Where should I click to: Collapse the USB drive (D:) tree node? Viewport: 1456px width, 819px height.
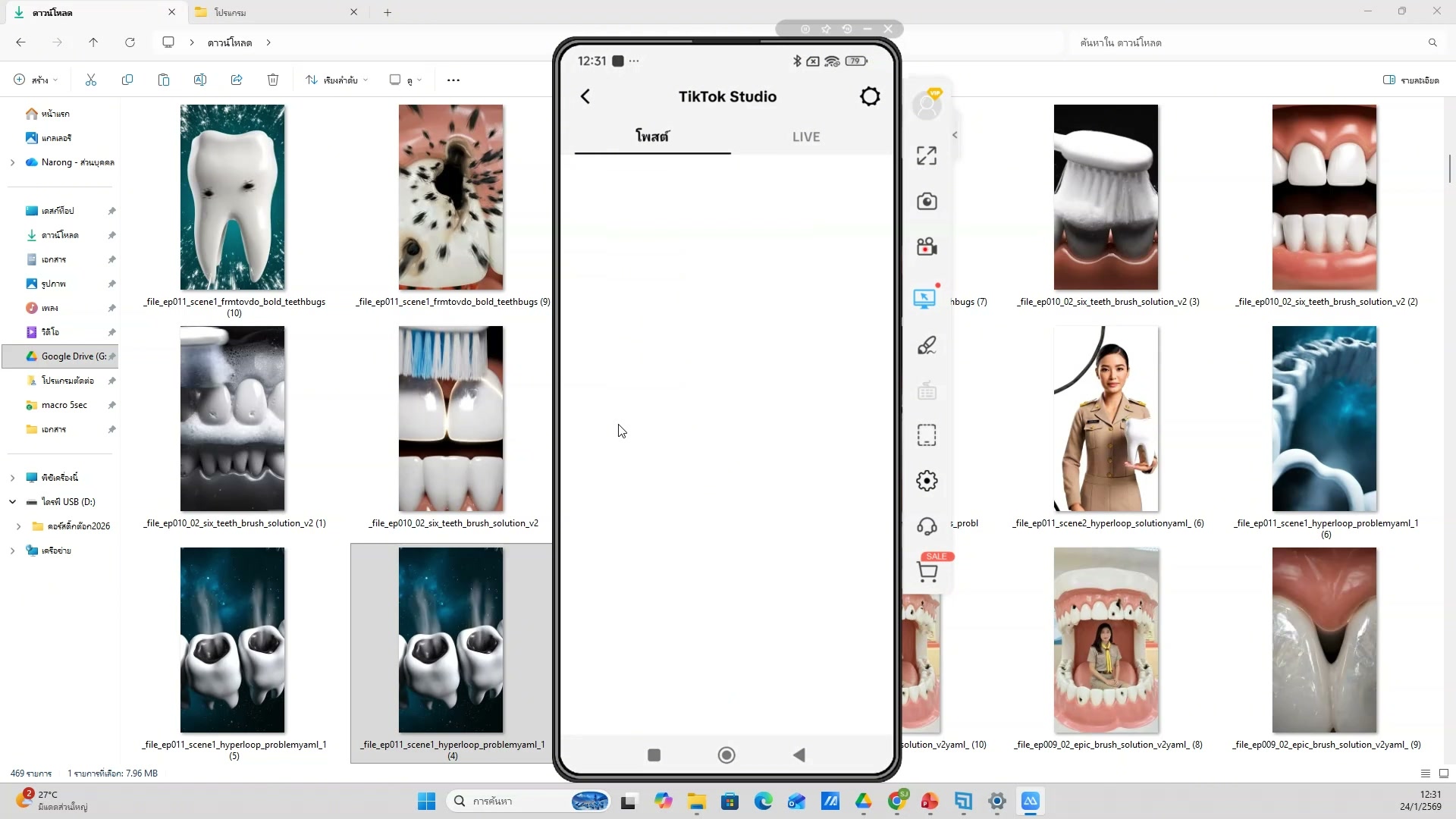pos(12,502)
